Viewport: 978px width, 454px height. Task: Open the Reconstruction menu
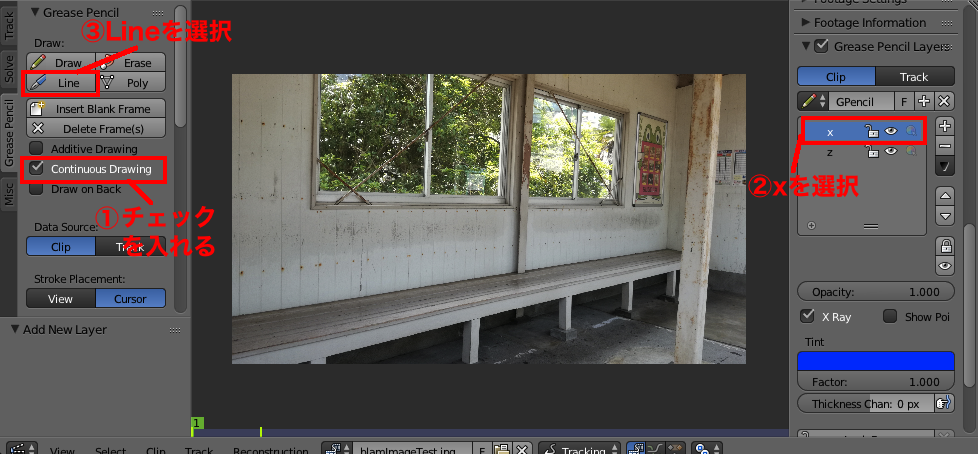pyautogui.click(x=271, y=450)
